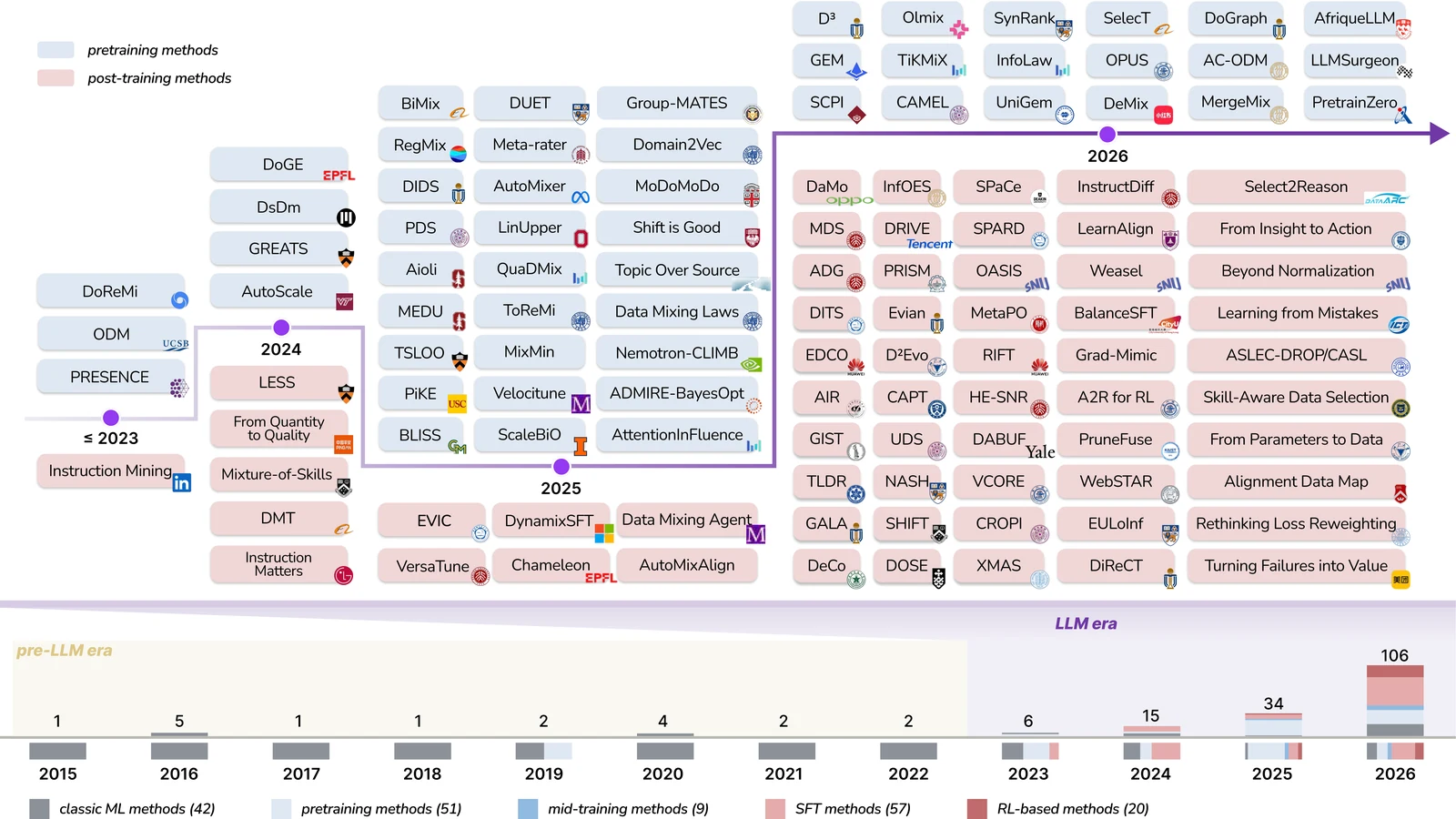Image resolution: width=1456 pixels, height=819 pixels.
Task: Select the Tencent logo under DRIVE
Action: 929,244
